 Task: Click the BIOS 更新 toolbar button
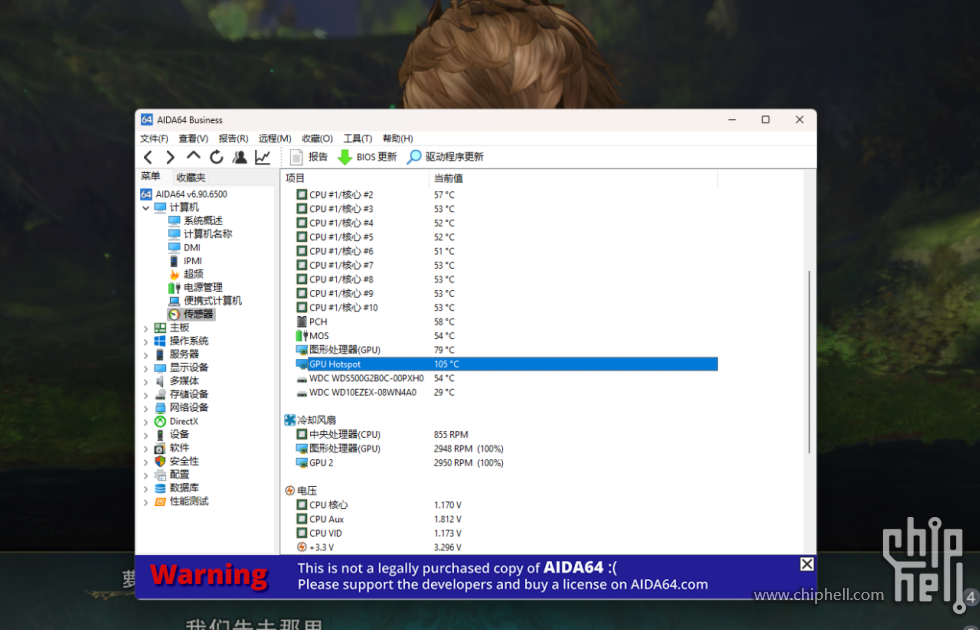[367, 157]
